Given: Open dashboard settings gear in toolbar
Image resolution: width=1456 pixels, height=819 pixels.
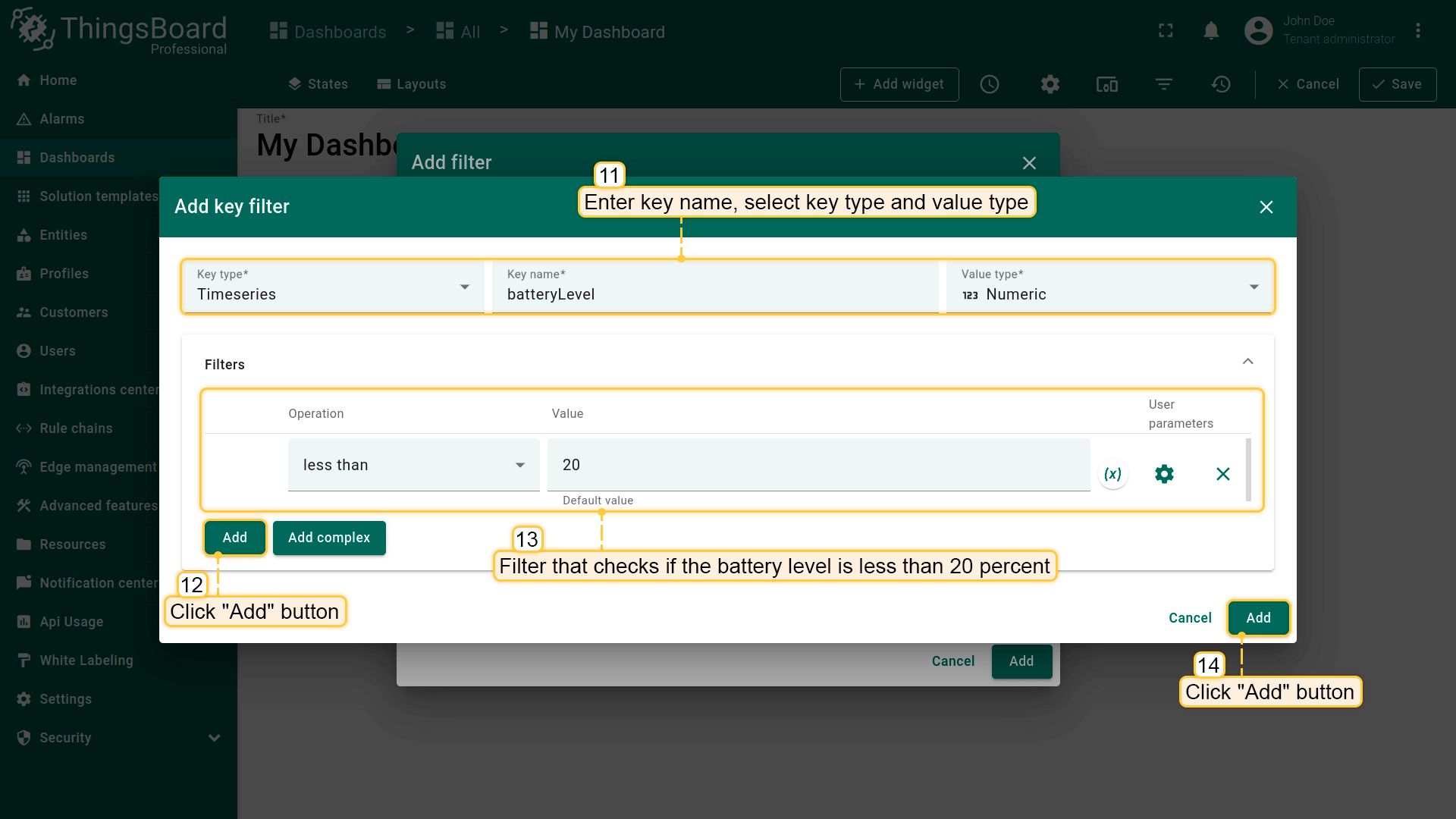Looking at the screenshot, I should click(x=1050, y=84).
